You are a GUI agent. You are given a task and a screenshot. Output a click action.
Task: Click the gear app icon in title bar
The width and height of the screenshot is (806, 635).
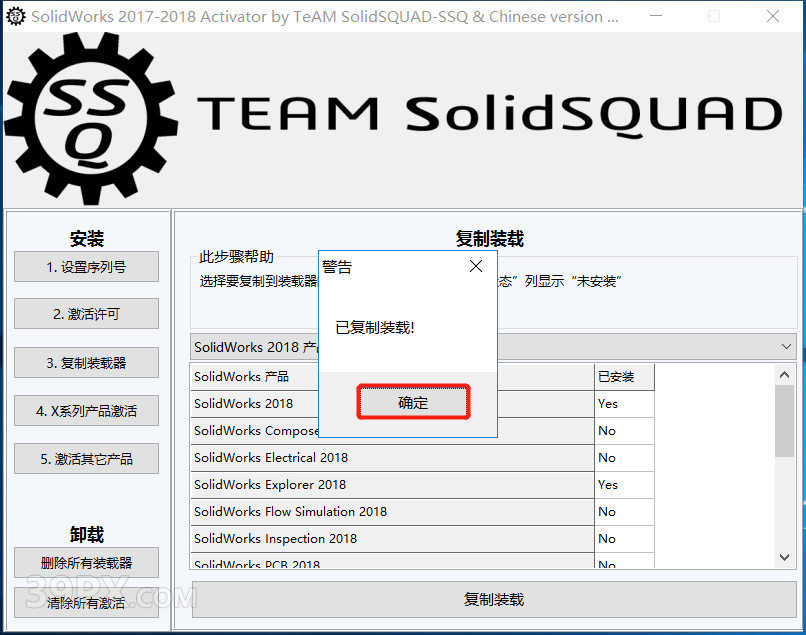[15, 17]
